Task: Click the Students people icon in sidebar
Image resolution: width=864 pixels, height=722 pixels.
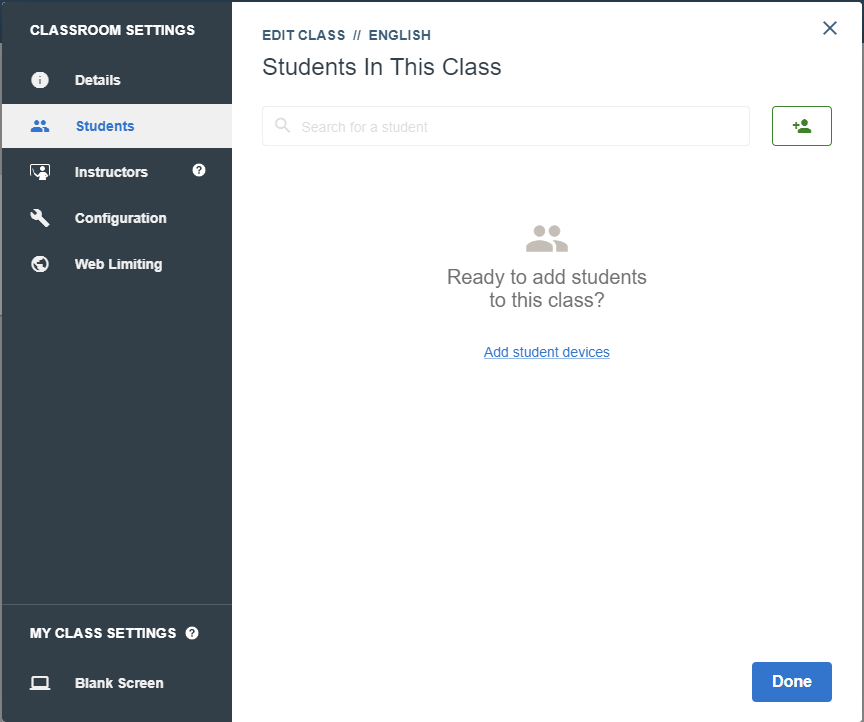Action: click(40, 126)
